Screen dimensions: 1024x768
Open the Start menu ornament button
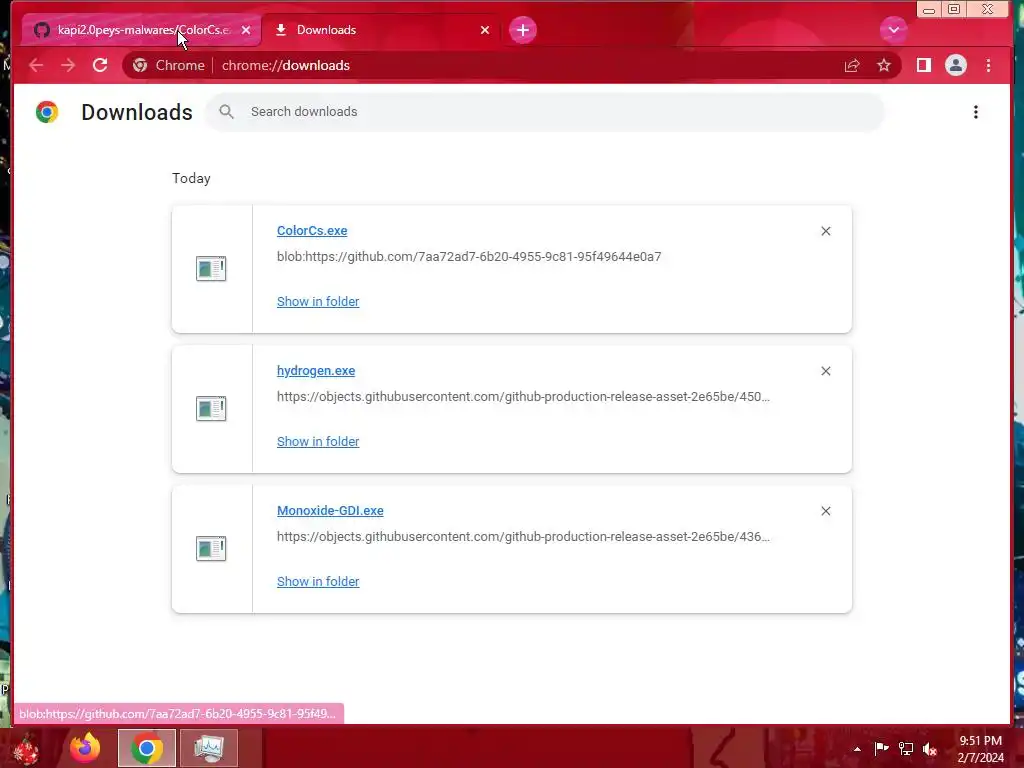pos(26,748)
